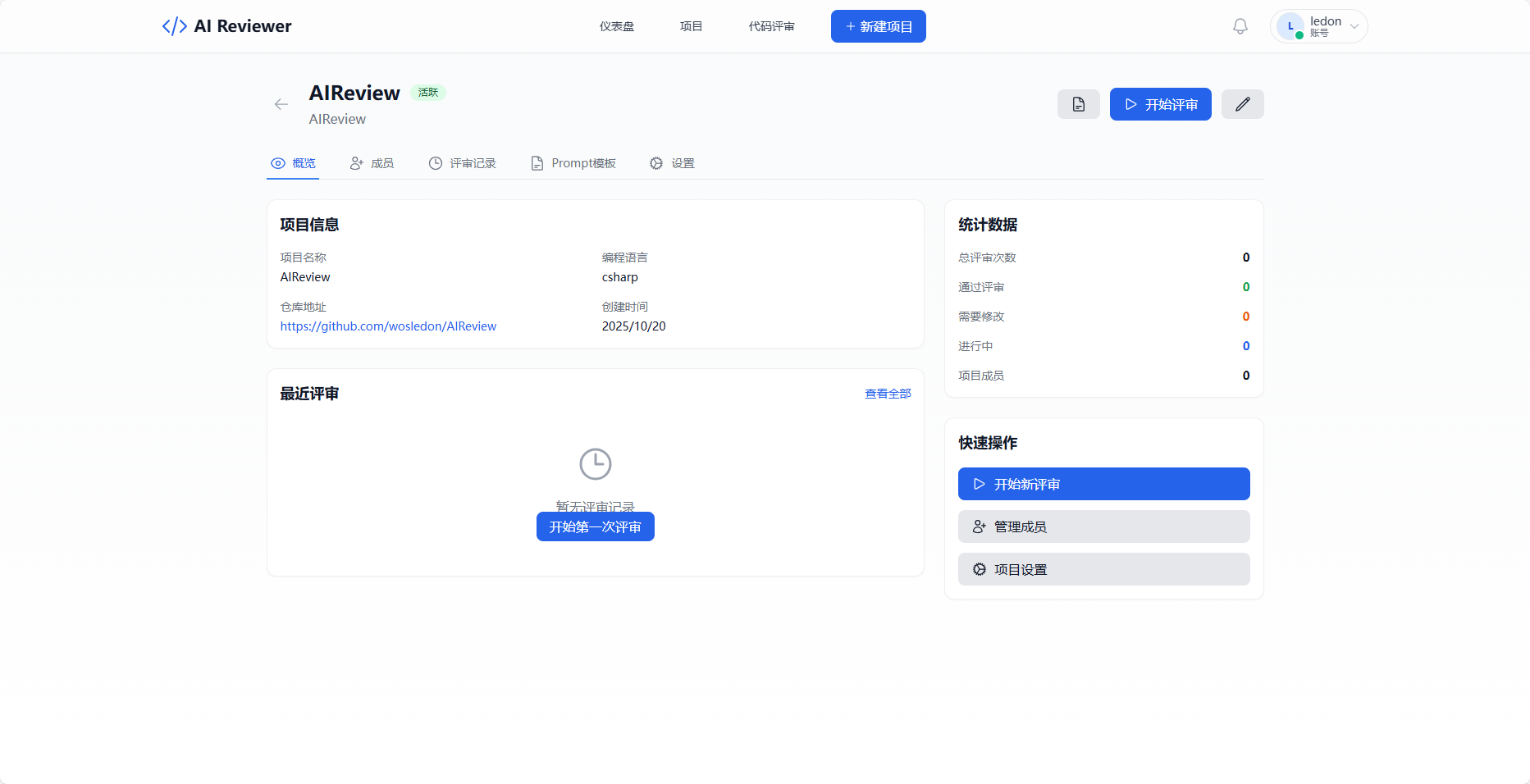
Task: Click the 总评审次数 statistic row
Action: pyautogui.click(x=1104, y=258)
